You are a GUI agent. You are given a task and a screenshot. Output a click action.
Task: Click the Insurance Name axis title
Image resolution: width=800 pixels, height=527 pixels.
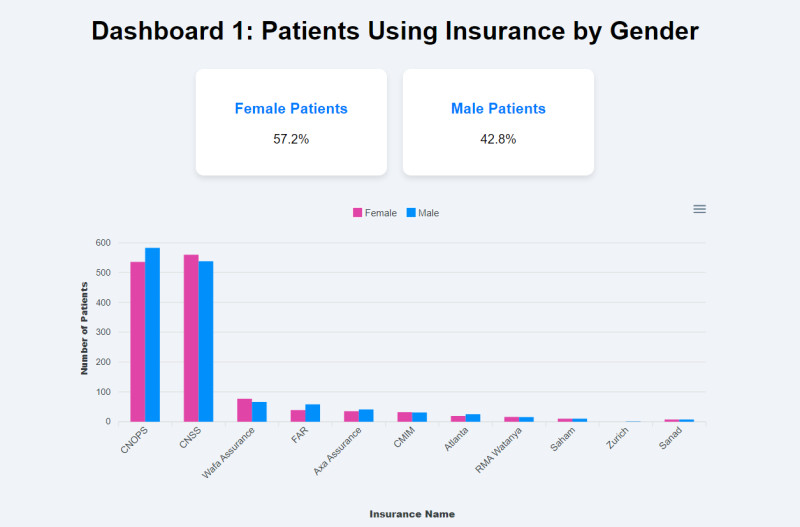coord(412,514)
